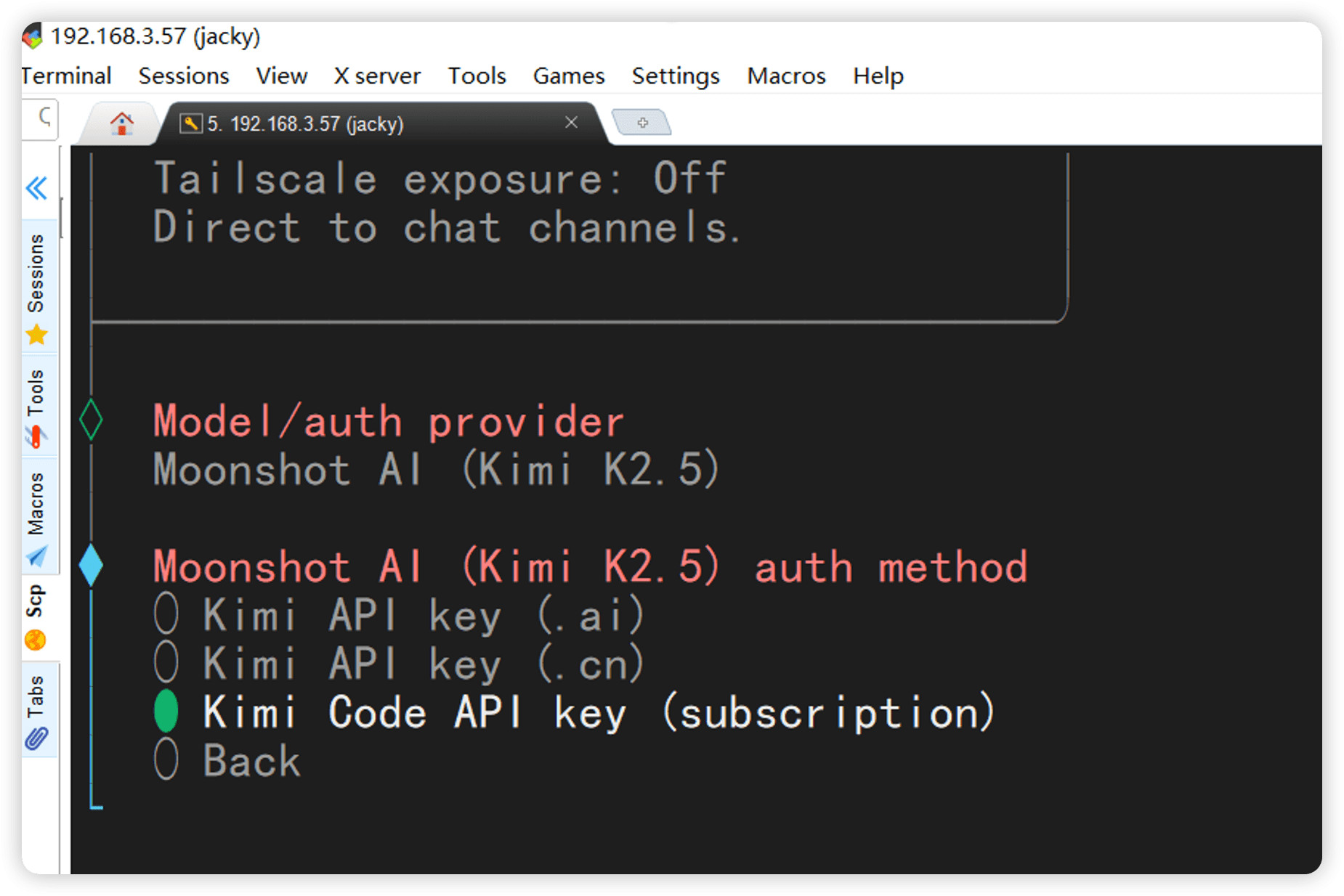Viewport: 1344px width, 896px height.
Task: Collapse the sidebar with the double chevron
Action: (36, 188)
